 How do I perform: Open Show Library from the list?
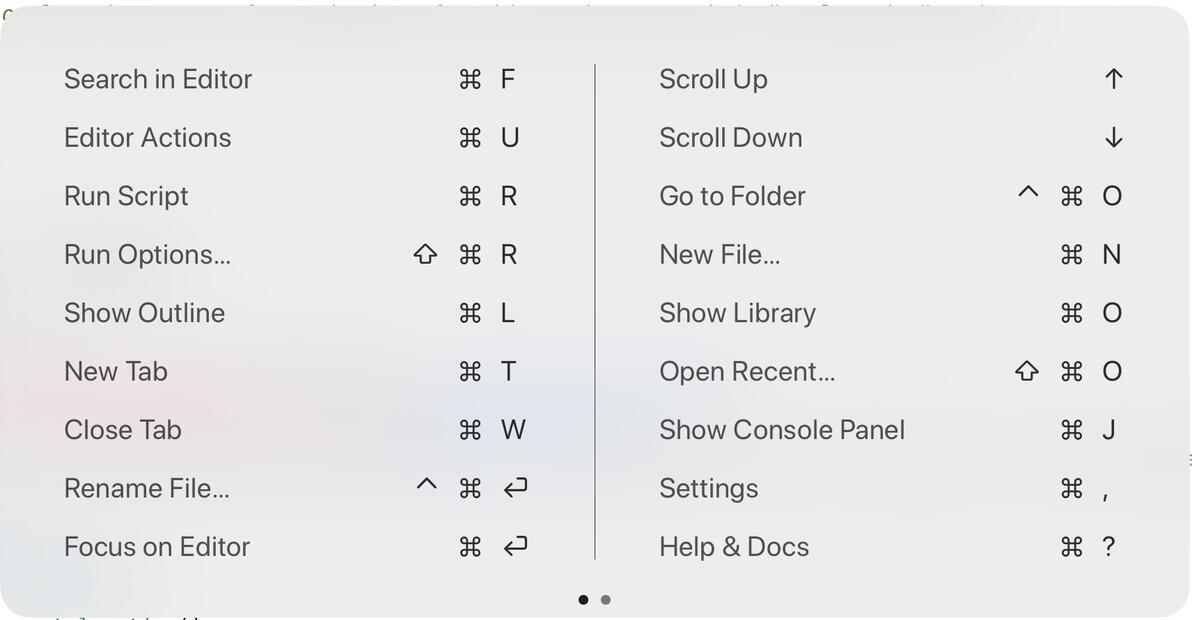[x=737, y=313]
